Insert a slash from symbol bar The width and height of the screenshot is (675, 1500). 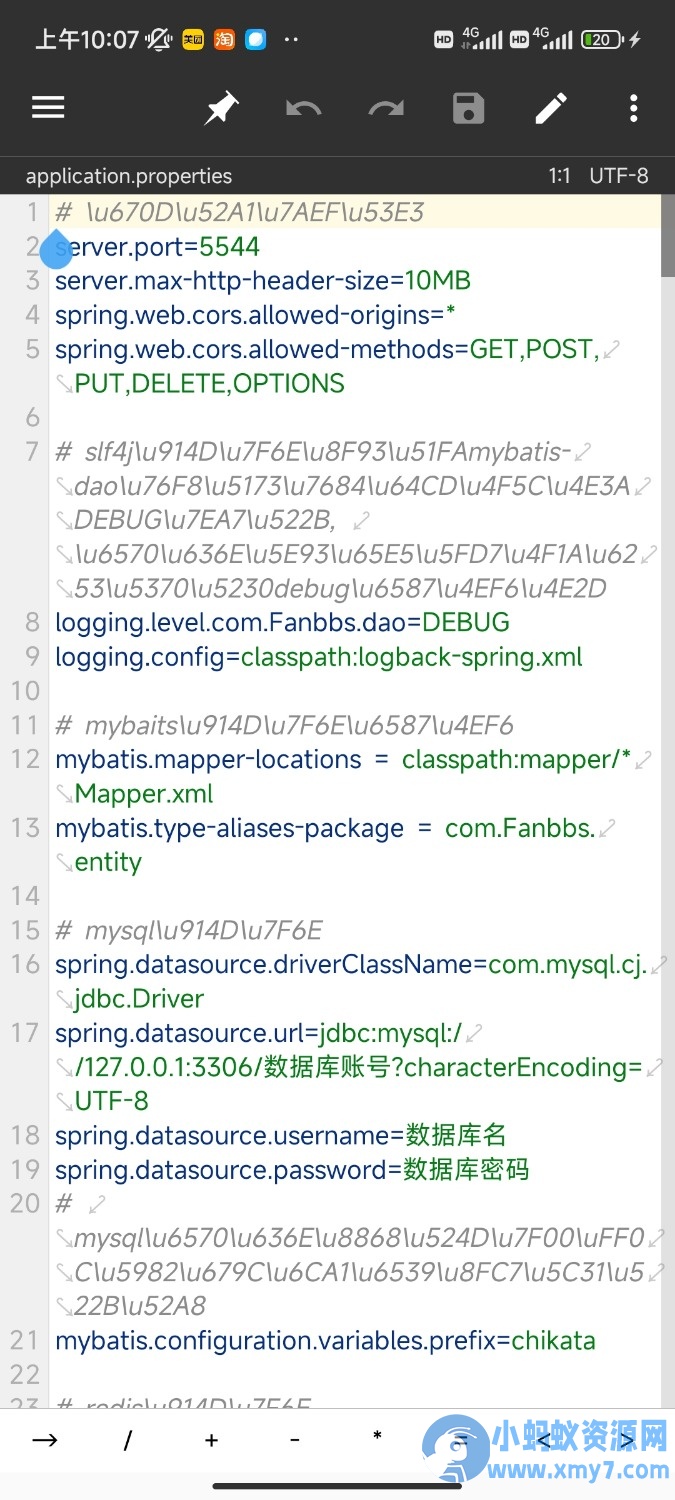128,1440
